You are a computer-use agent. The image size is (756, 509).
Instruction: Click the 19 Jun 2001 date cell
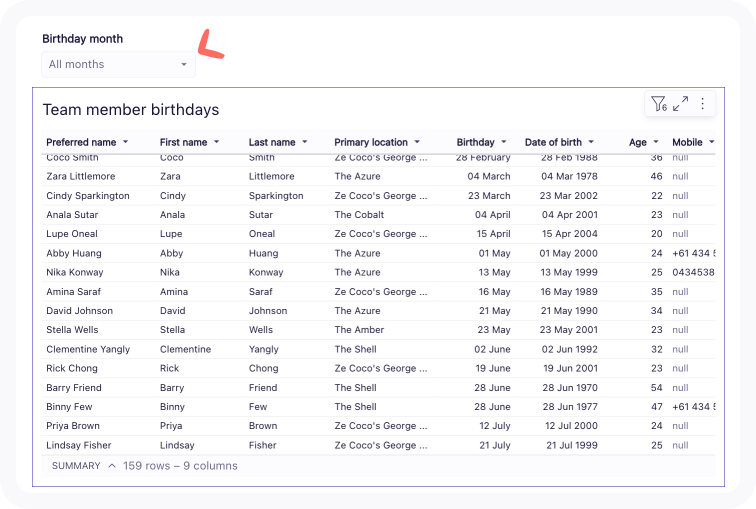570,368
